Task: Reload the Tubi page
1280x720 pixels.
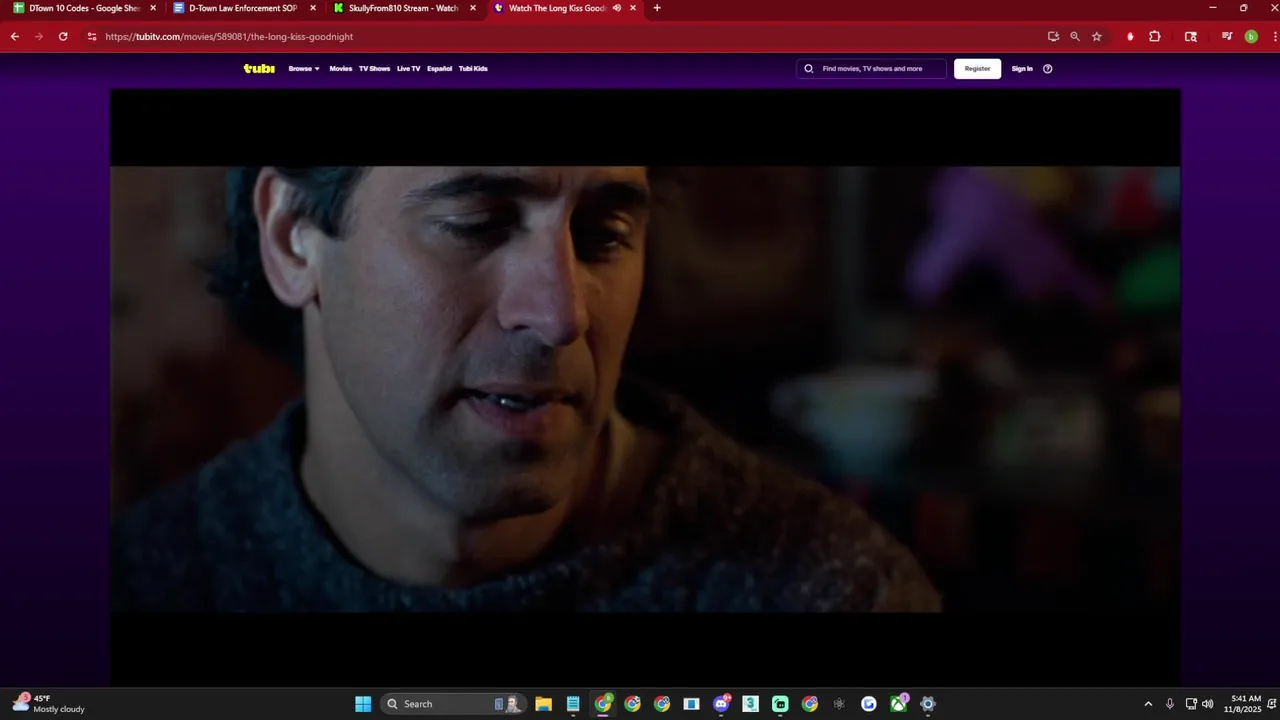Action: click(63, 36)
